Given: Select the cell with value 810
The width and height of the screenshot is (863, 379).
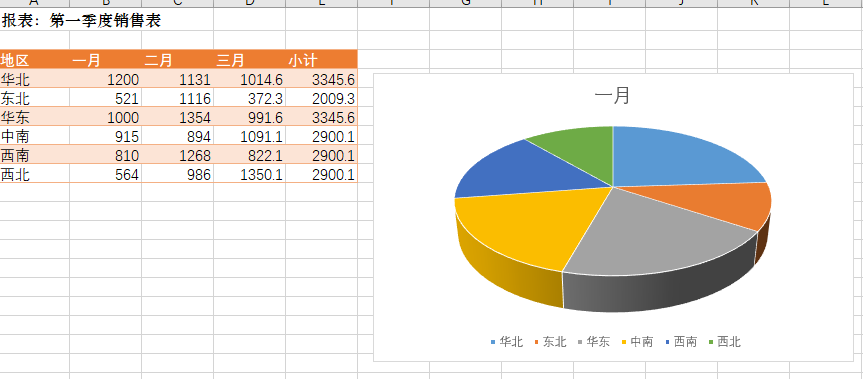Looking at the screenshot, I should pyautogui.click(x=106, y=155).
